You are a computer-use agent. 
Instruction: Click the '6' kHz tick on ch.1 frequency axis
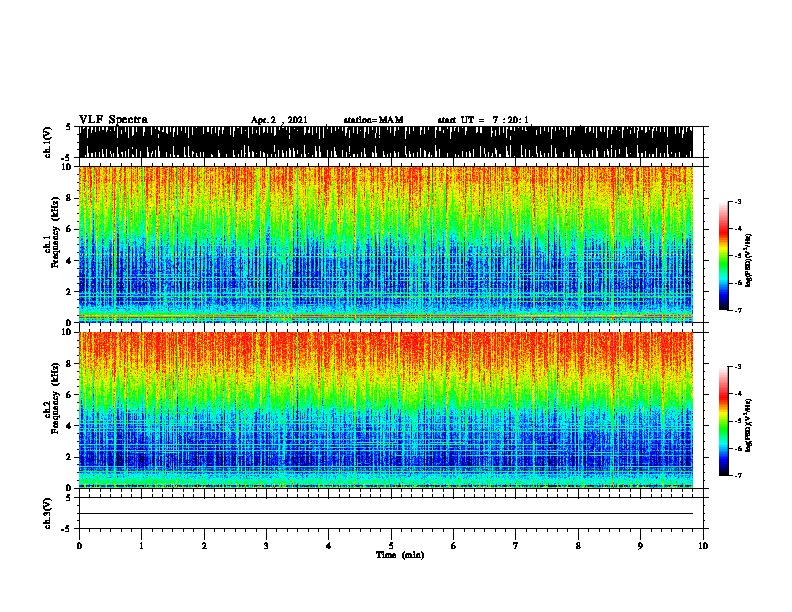[x=69, y=229]
